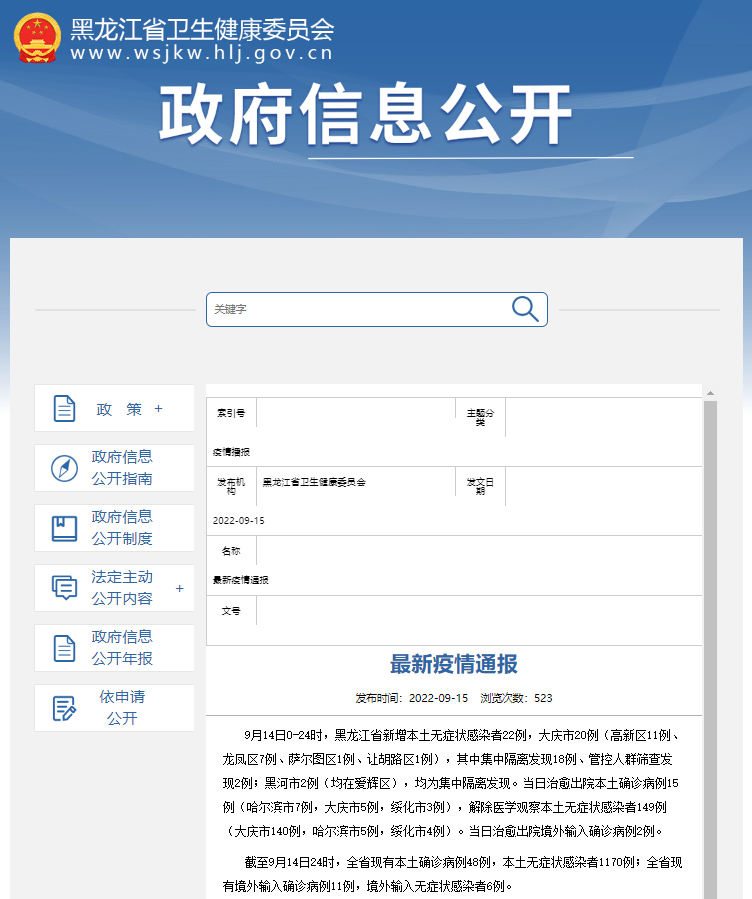
Task: Open the 政府信息公开指南 menu item
Action: [x=122, y=468]
